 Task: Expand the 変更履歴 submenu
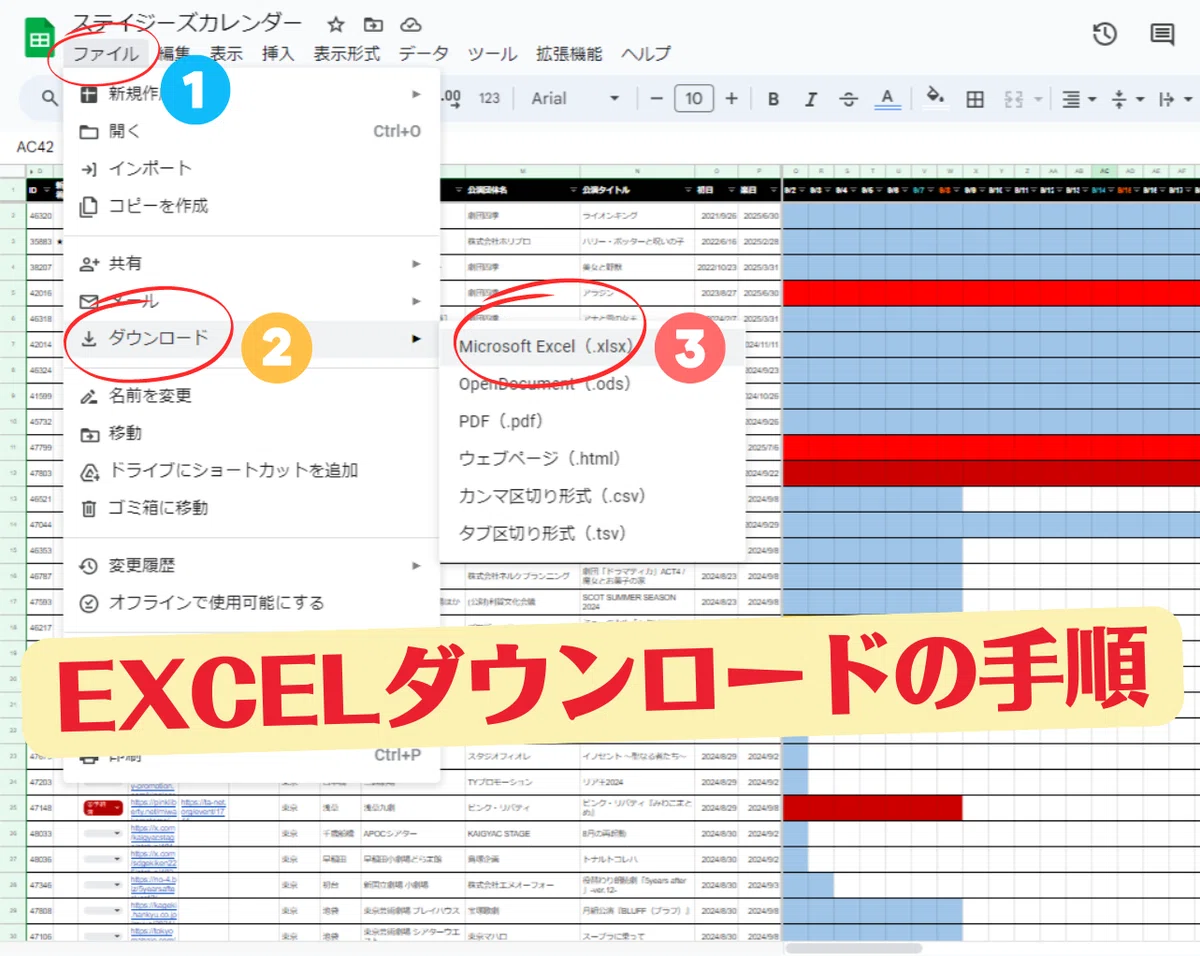point(251,565)
